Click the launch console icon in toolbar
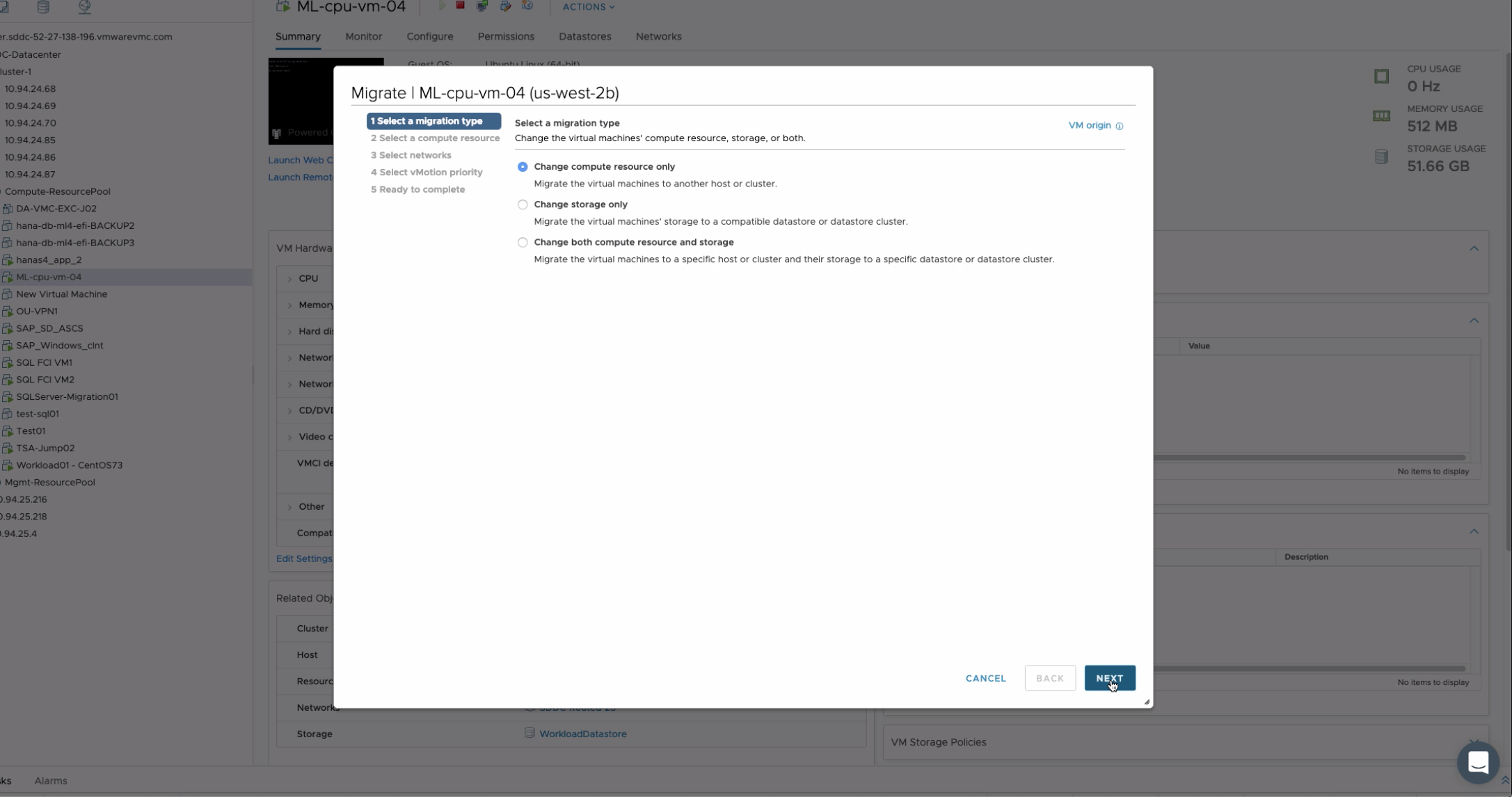Screen dimensions: 1512x797 pos(482,6)
